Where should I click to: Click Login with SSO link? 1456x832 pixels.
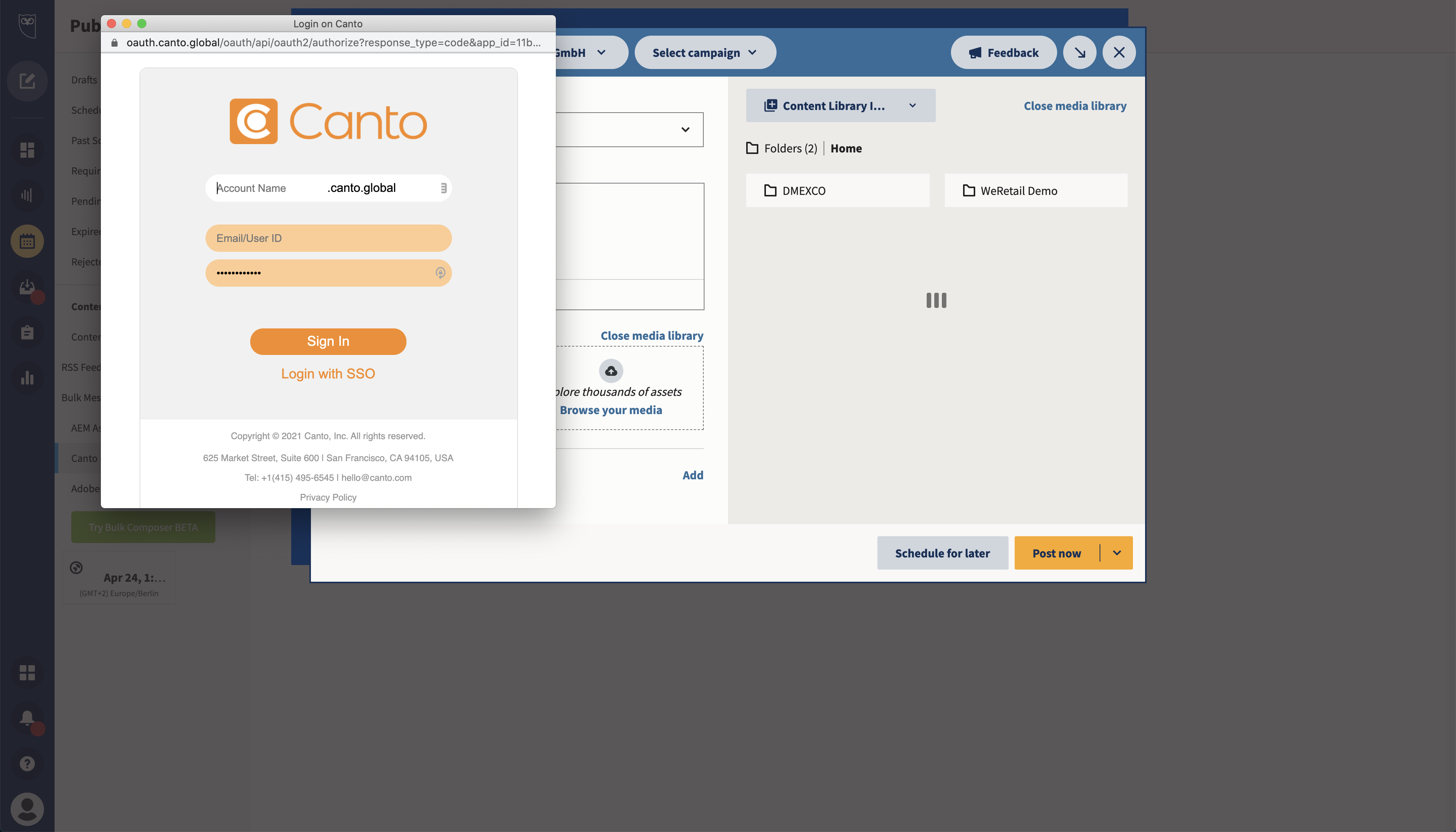328,373
